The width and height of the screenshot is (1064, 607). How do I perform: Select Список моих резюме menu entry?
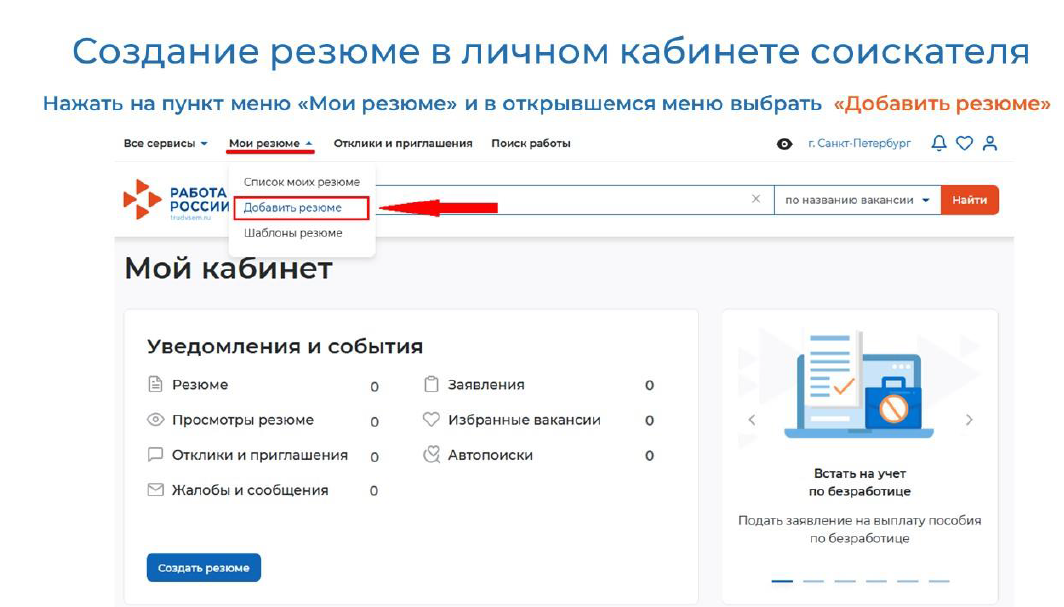click(x=302, y=182)
